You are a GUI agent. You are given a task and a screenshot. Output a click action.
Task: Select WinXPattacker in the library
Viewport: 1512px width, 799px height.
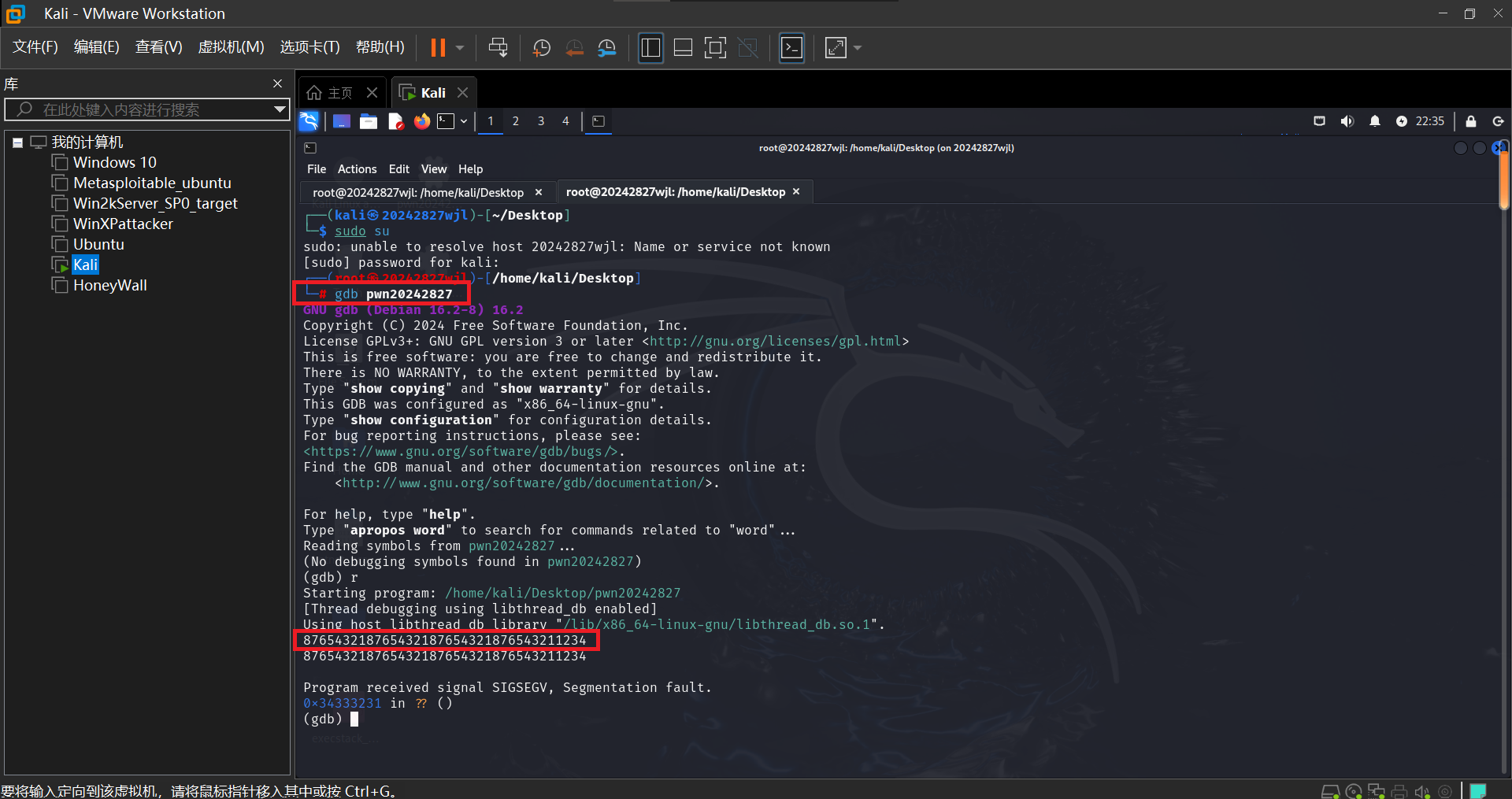(x=123, y=224)
